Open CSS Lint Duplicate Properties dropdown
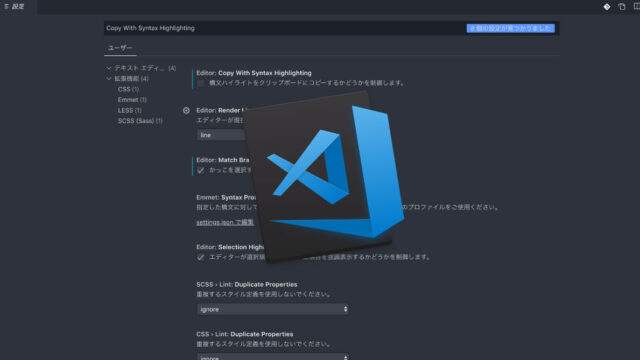Image resolution: width=640 pixels, height=360 pixels. (x=273, y=357)
